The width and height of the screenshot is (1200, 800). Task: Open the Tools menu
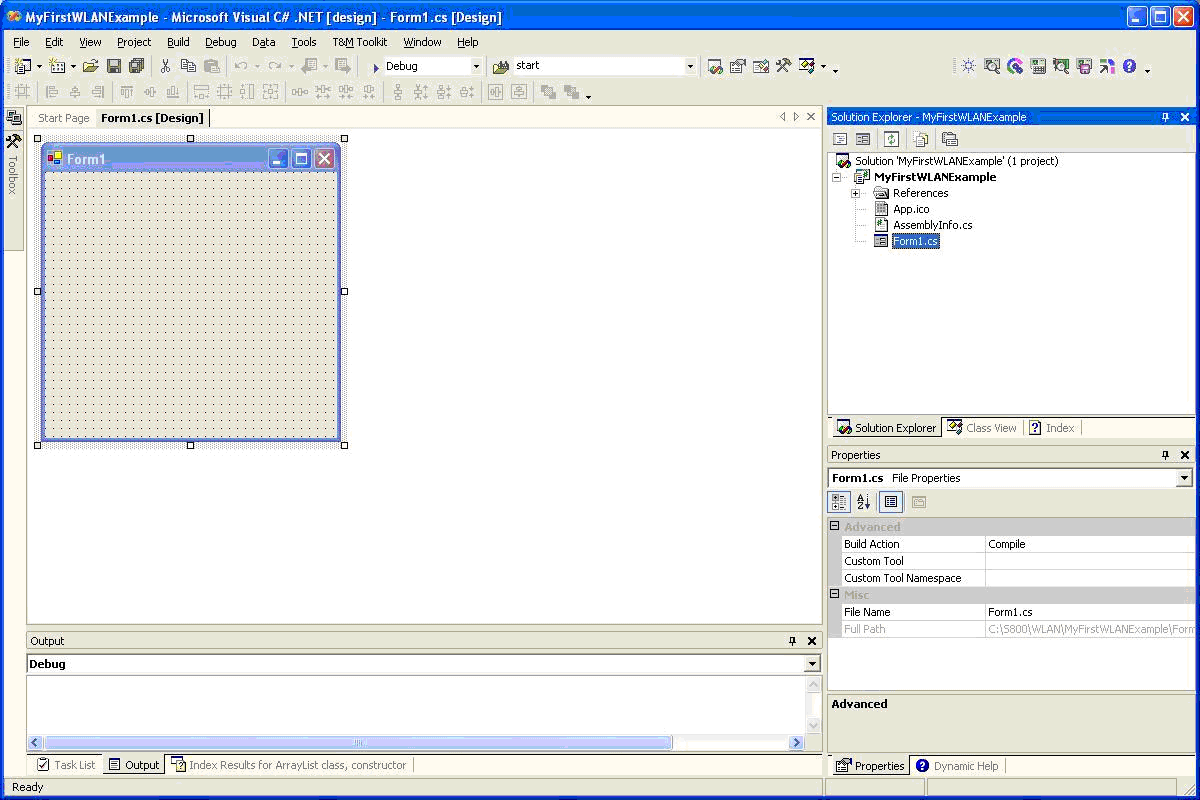[304, 42]
